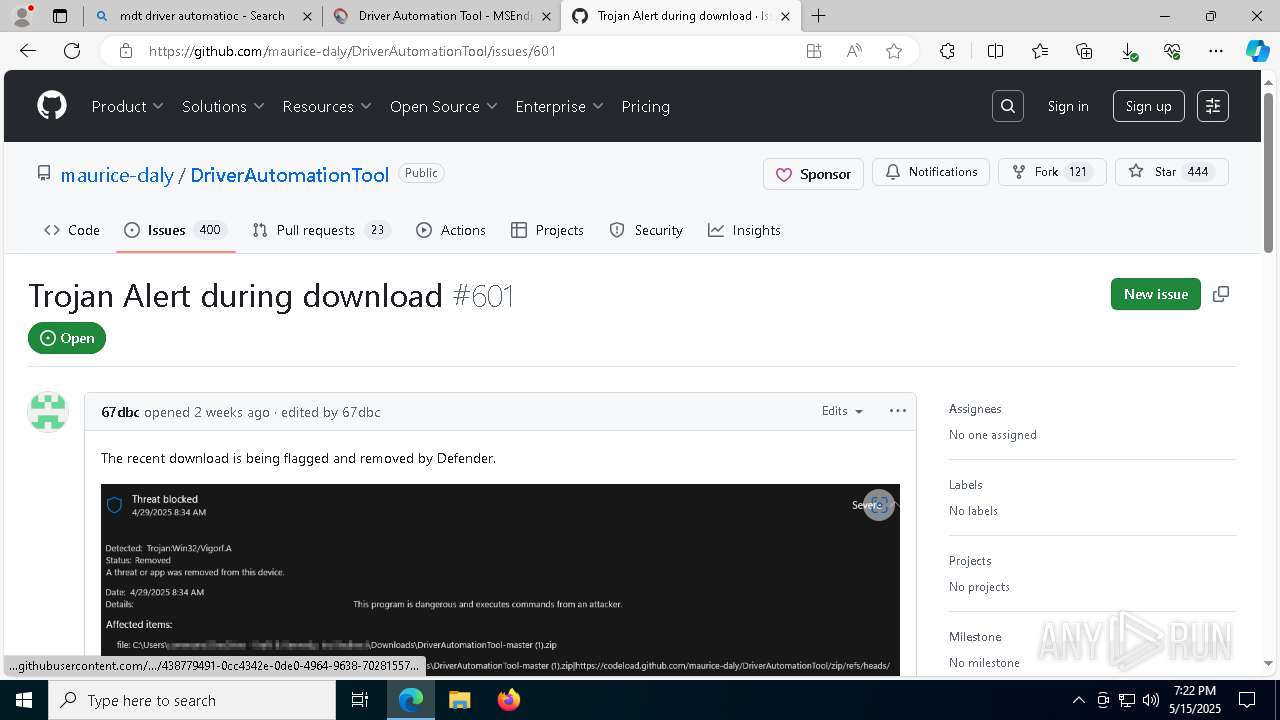Click the browser Back arrow
1280x720 pixels.
(x=28, y=51)
